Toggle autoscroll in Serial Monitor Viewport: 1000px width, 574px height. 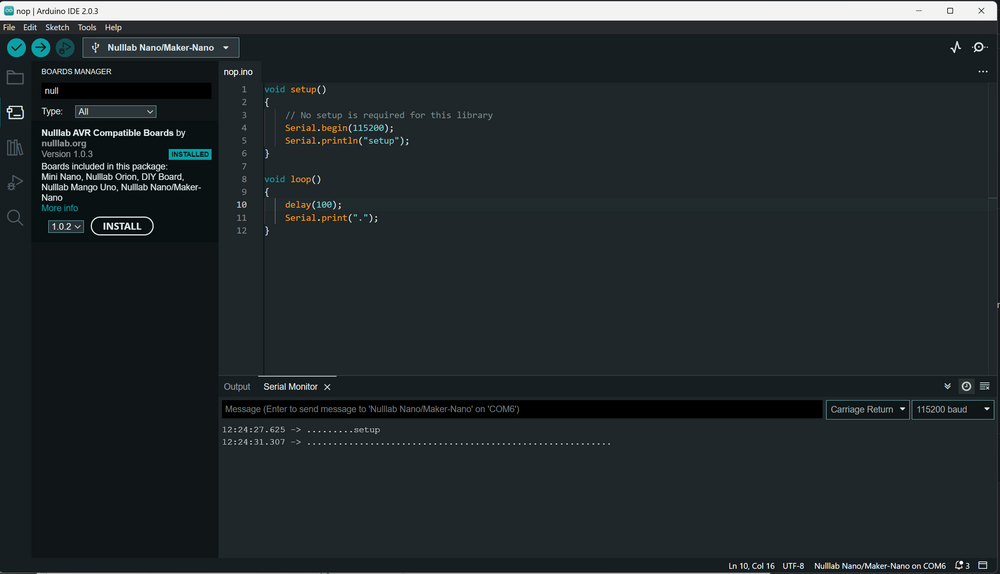(947, 386)
